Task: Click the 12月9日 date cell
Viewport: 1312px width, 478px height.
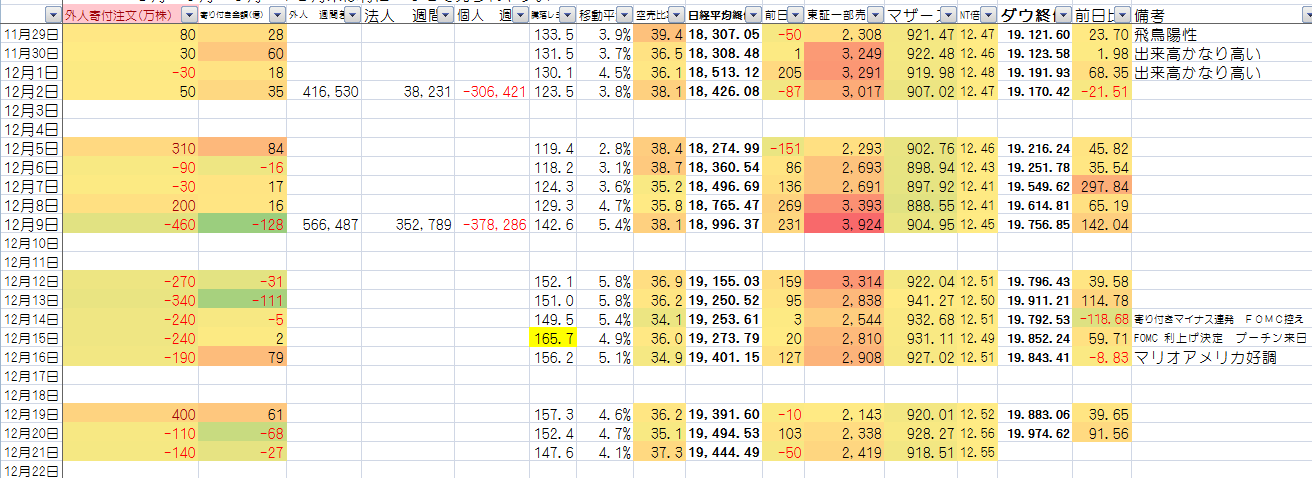Action: (32, 225)
